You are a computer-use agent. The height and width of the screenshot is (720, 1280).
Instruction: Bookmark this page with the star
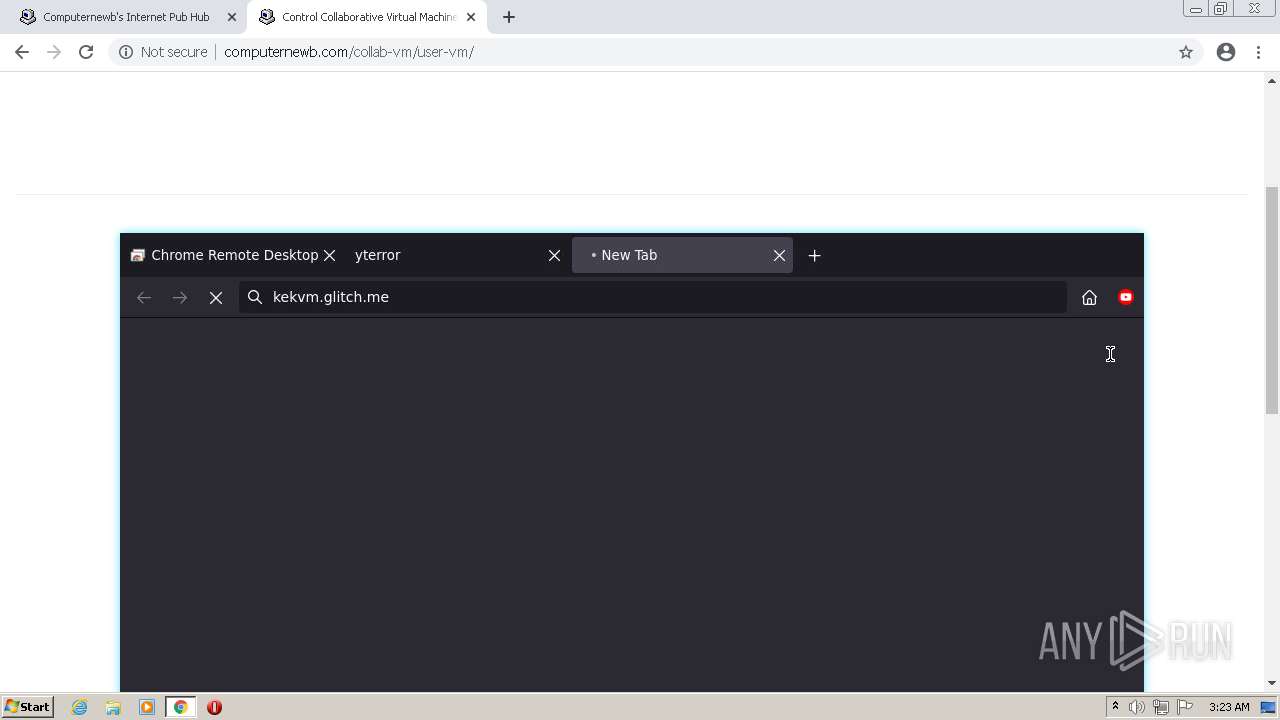pyautogui.click(x=1186, y=52)
